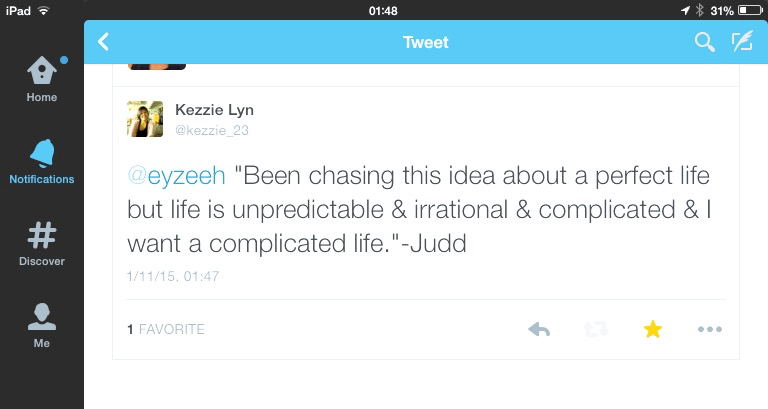The image size is (768, 409).
Task: Open the search magnifier icon
Action: pyautogui.click(x=705, y=42)
